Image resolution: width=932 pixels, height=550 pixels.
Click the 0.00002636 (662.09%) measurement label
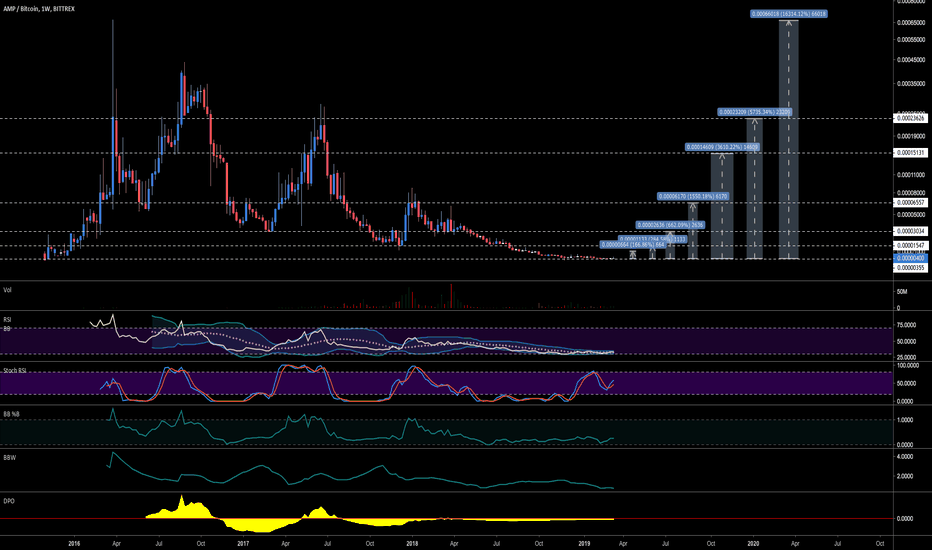coord(670,225)
